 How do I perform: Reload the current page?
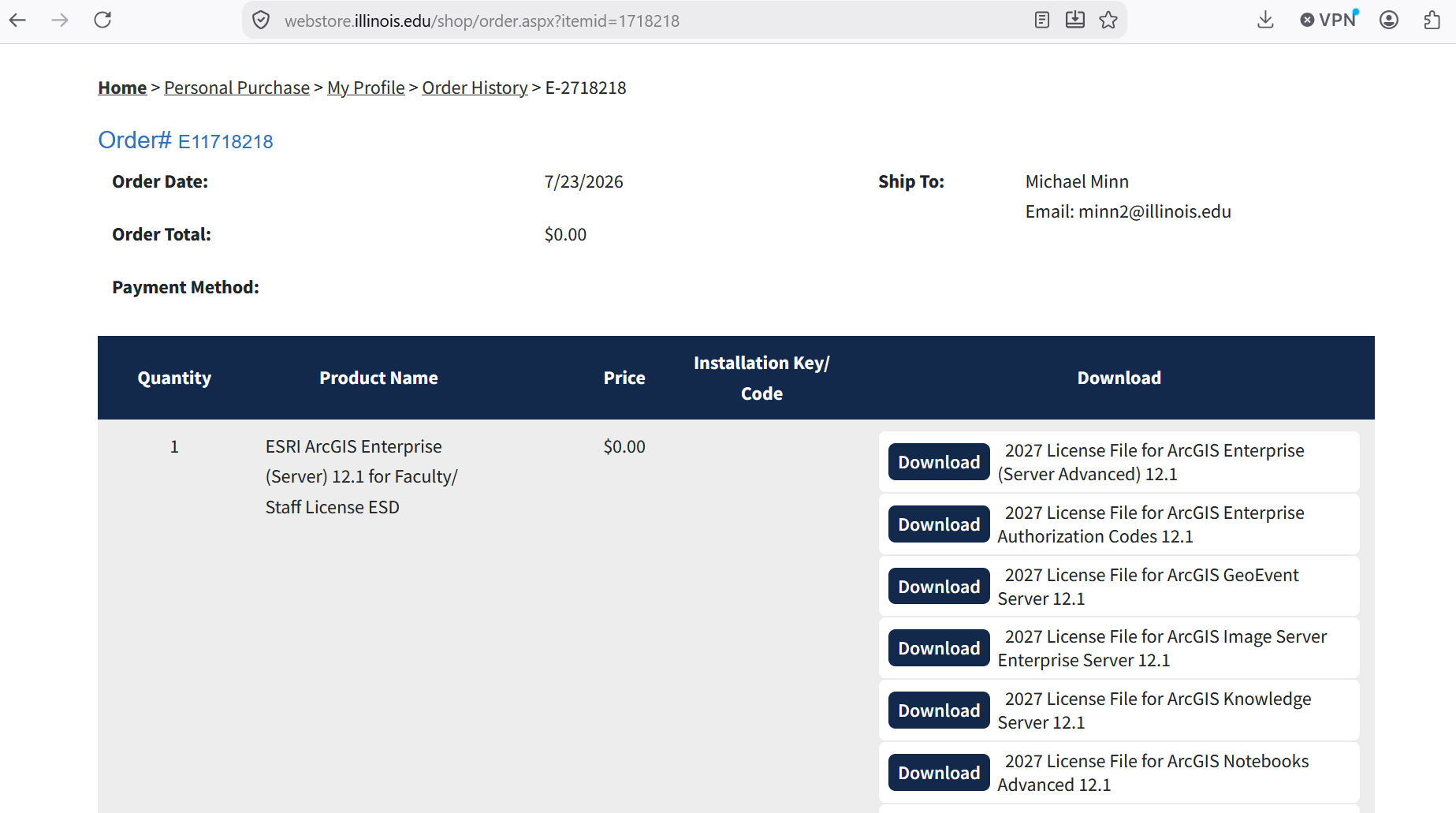(x=102, y=21)
